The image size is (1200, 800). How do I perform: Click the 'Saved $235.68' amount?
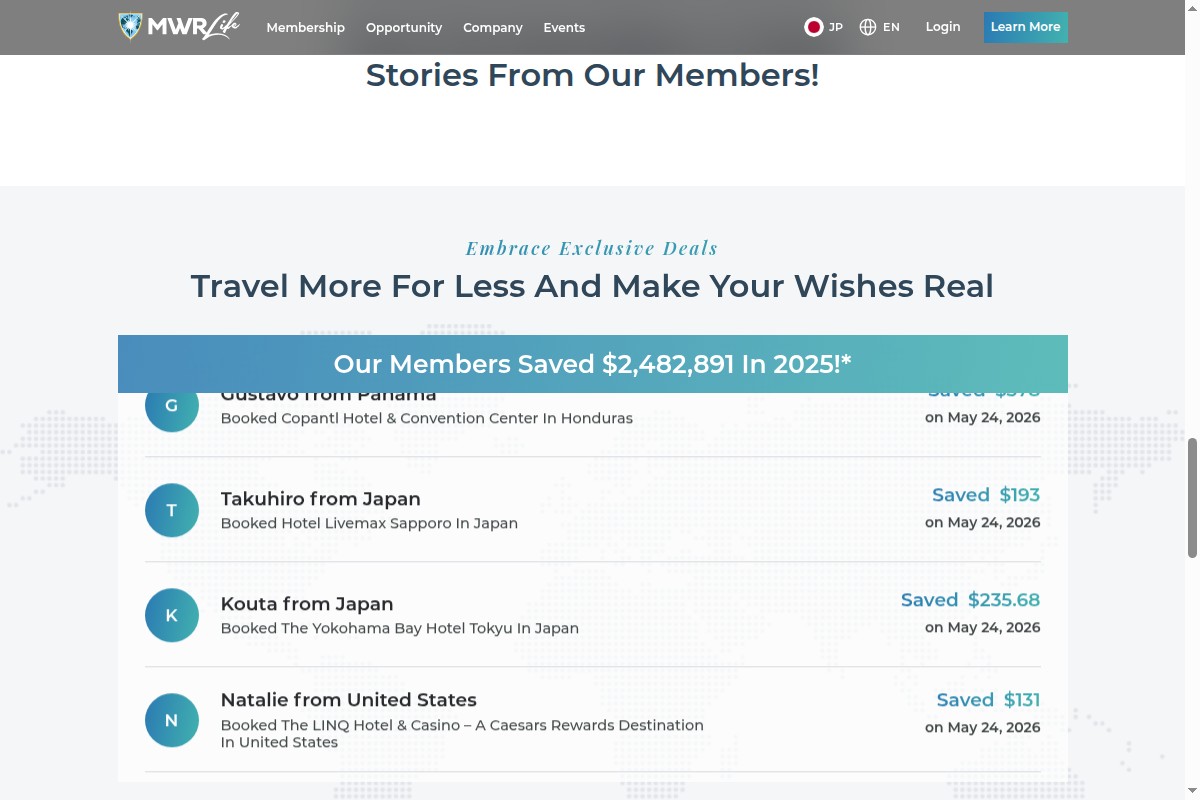coord(970,600)
